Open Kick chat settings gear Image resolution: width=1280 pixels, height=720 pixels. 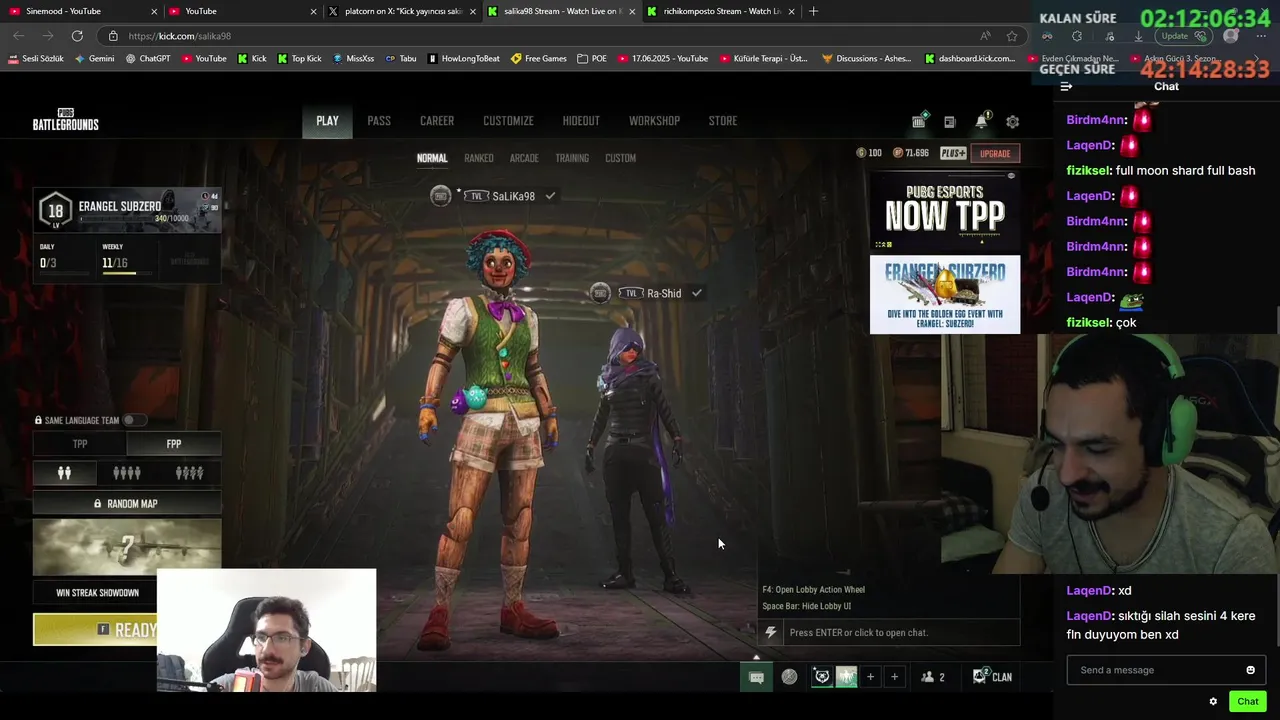[x=1213, y=701]
